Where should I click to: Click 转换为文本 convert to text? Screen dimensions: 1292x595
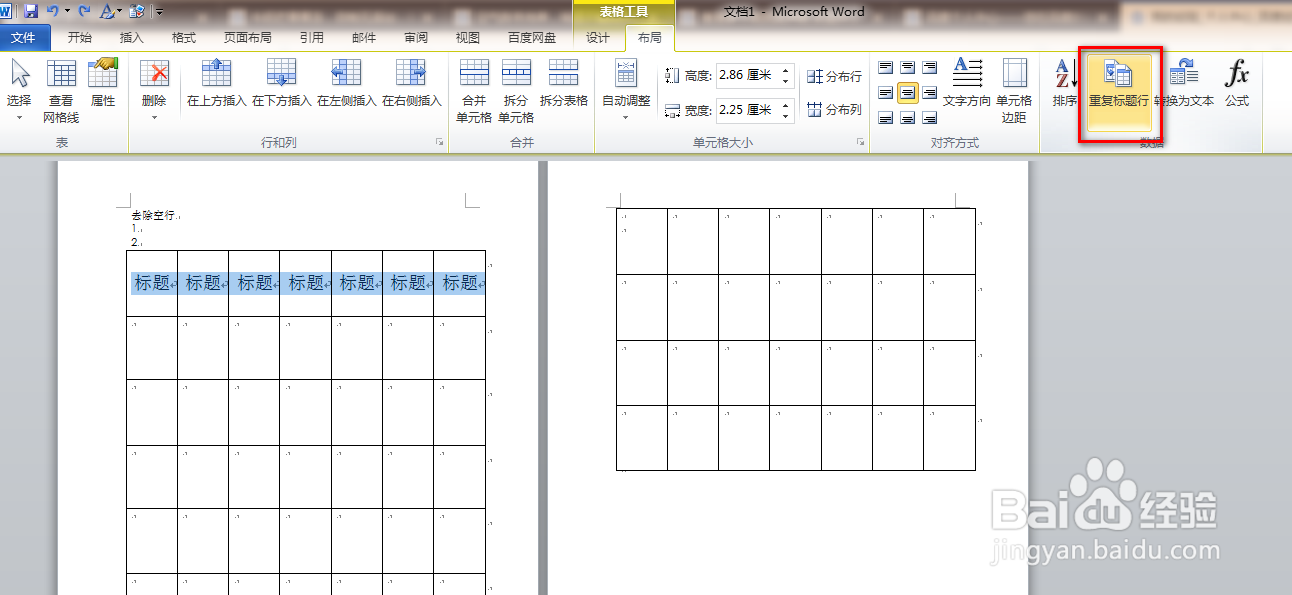click(1184, 83)
